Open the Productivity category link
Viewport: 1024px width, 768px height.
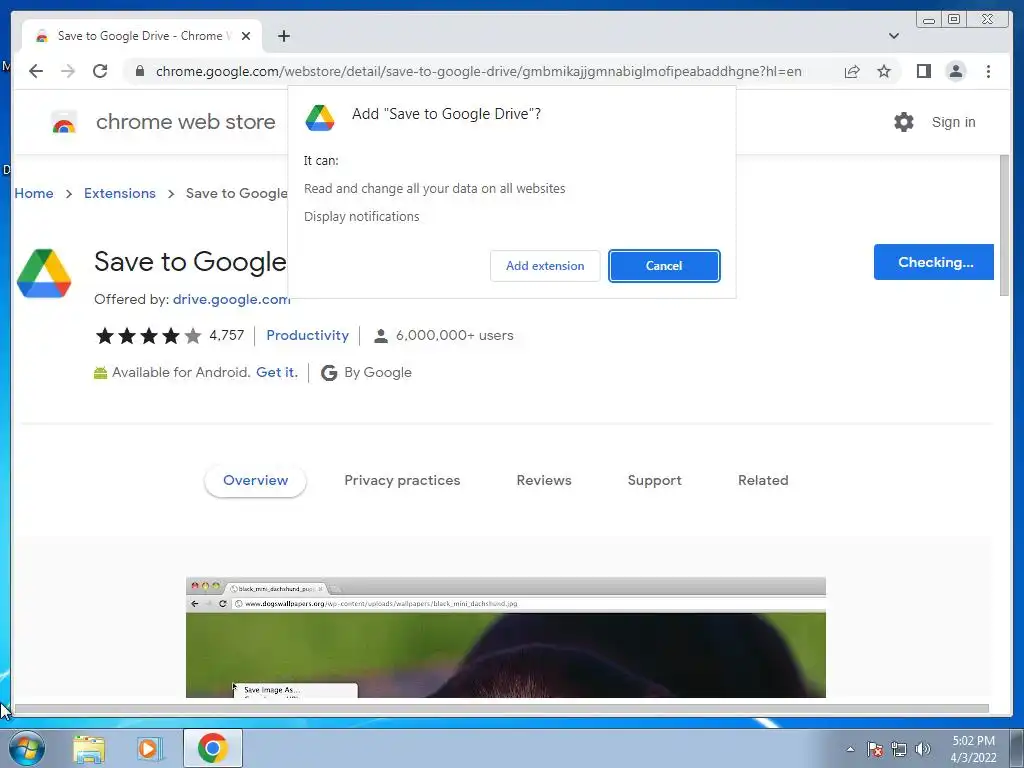307,336
